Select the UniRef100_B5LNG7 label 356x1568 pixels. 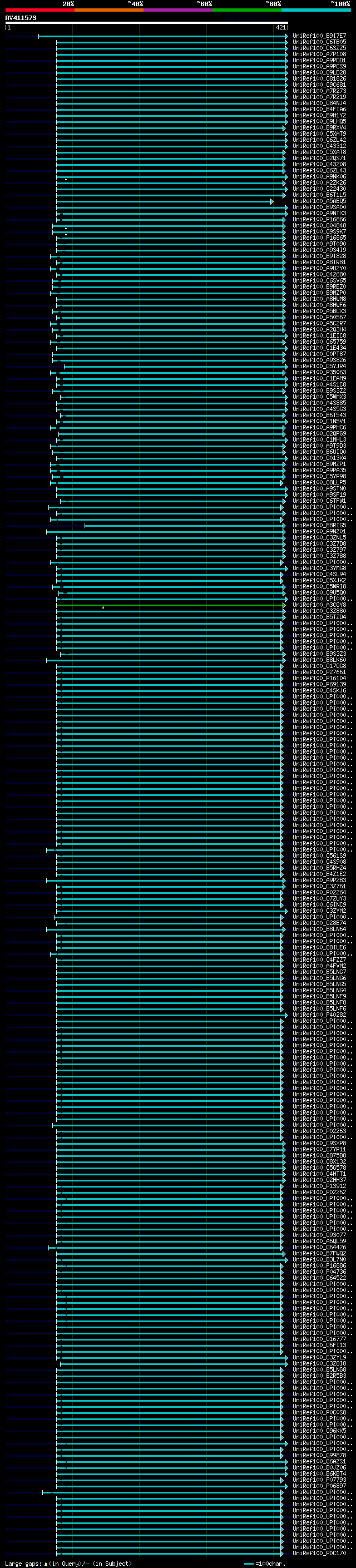319,972
